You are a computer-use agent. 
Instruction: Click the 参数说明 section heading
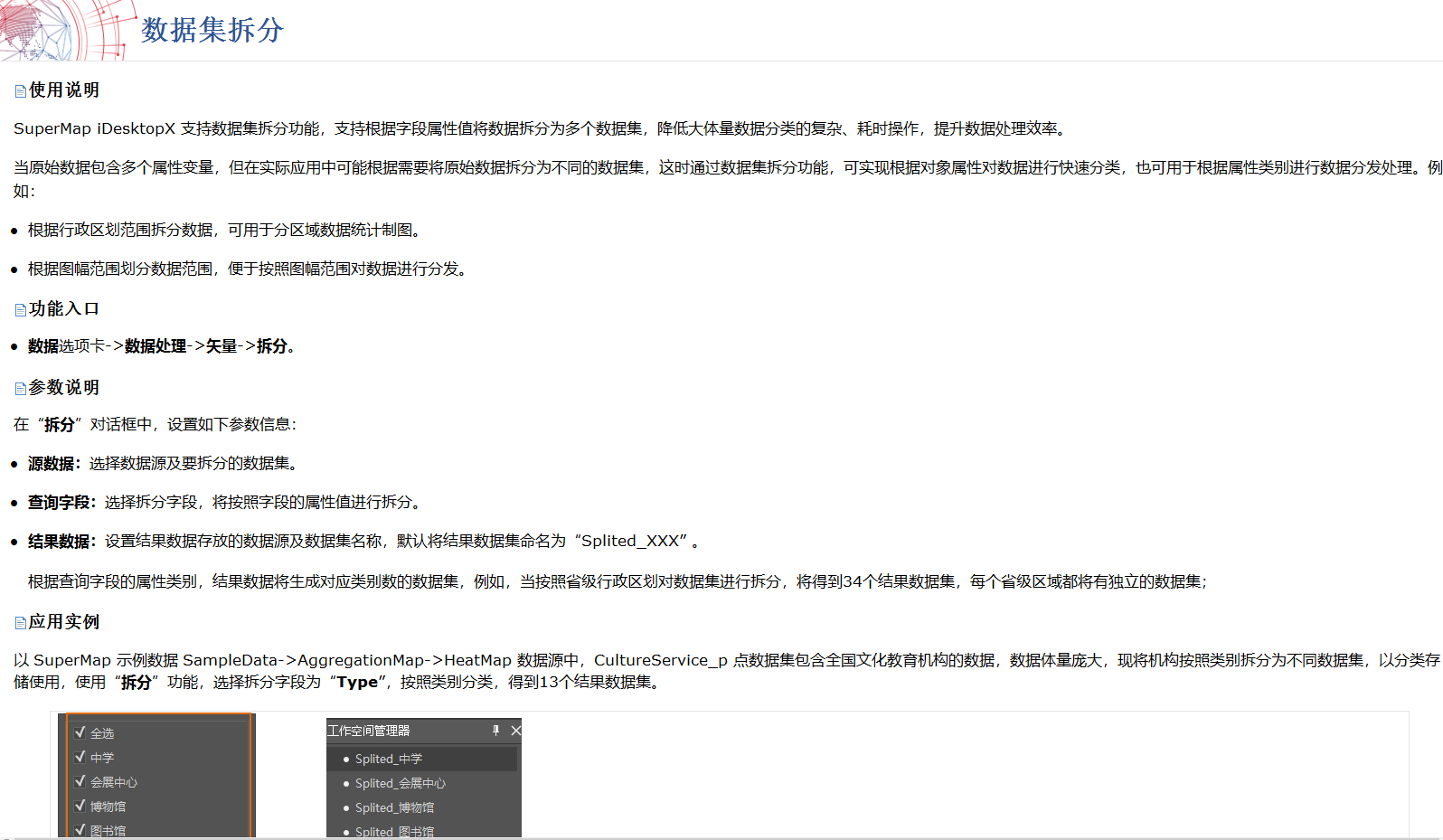coord(64,388)
